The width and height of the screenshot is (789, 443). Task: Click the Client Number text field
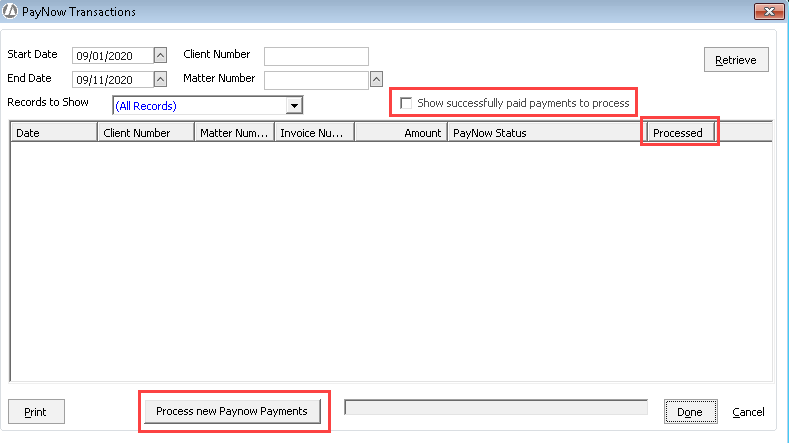tap(316, 56)
